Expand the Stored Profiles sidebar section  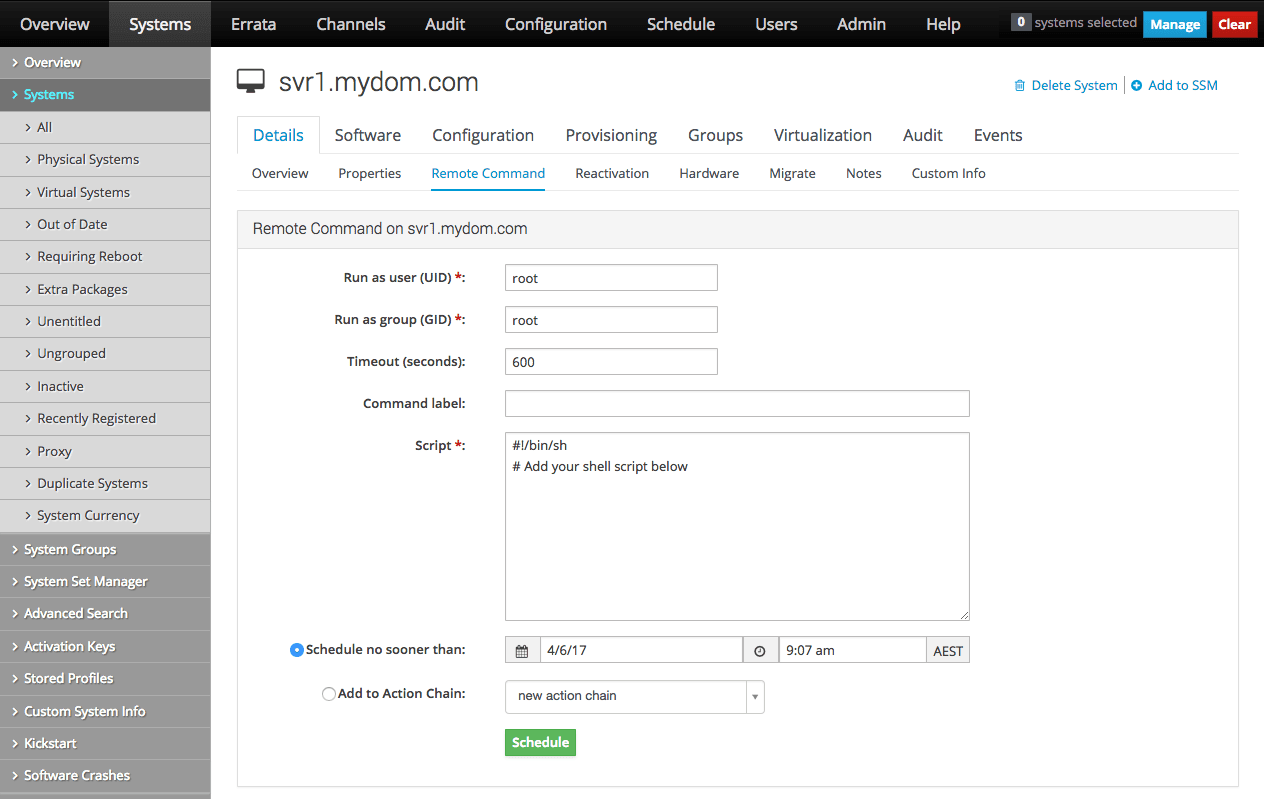[x=105, y=678]
